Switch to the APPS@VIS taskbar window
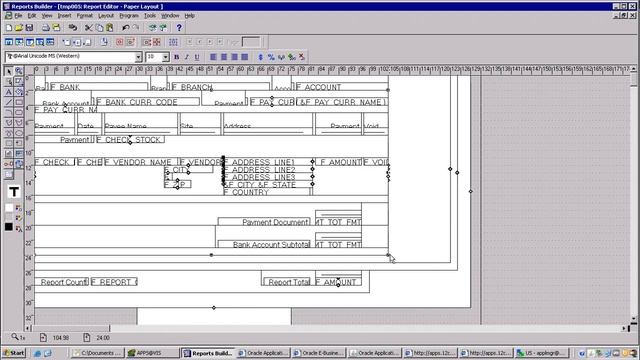The height and width of the screenshot is (360, 640). [151, 353]
